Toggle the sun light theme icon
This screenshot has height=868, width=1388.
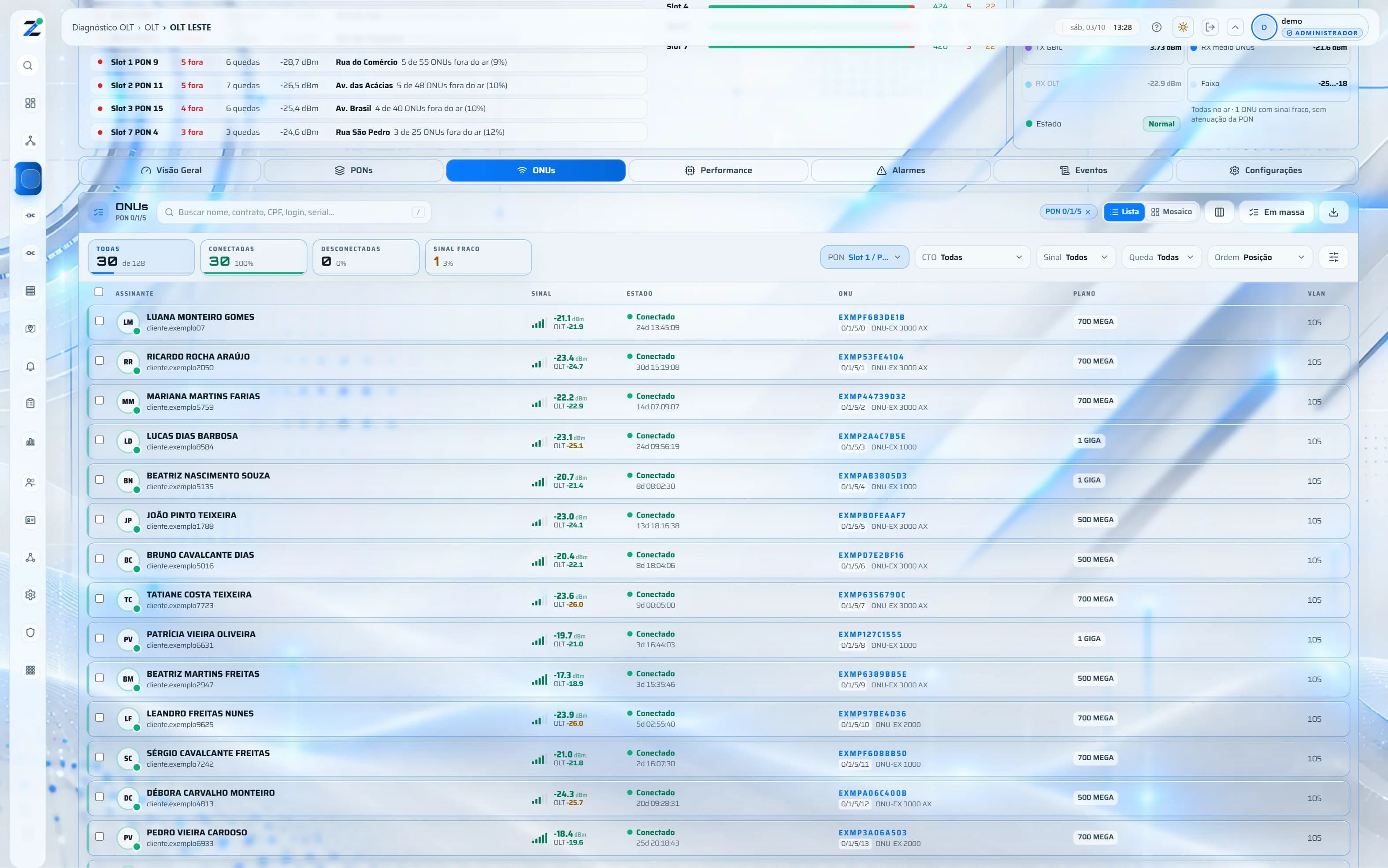[1183, 27]
